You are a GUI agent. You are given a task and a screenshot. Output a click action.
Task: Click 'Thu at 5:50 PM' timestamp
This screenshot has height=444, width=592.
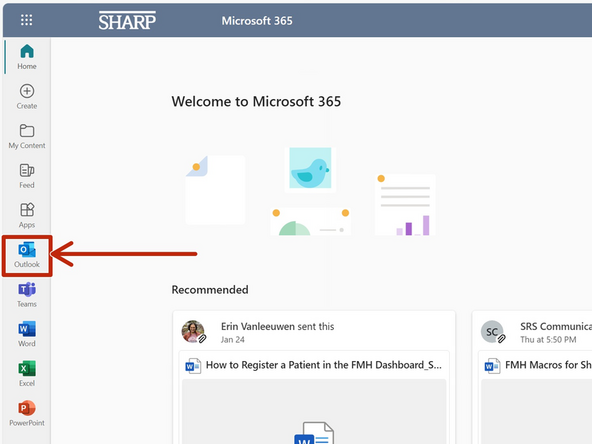pyautogui.click(x=548, y=339)
